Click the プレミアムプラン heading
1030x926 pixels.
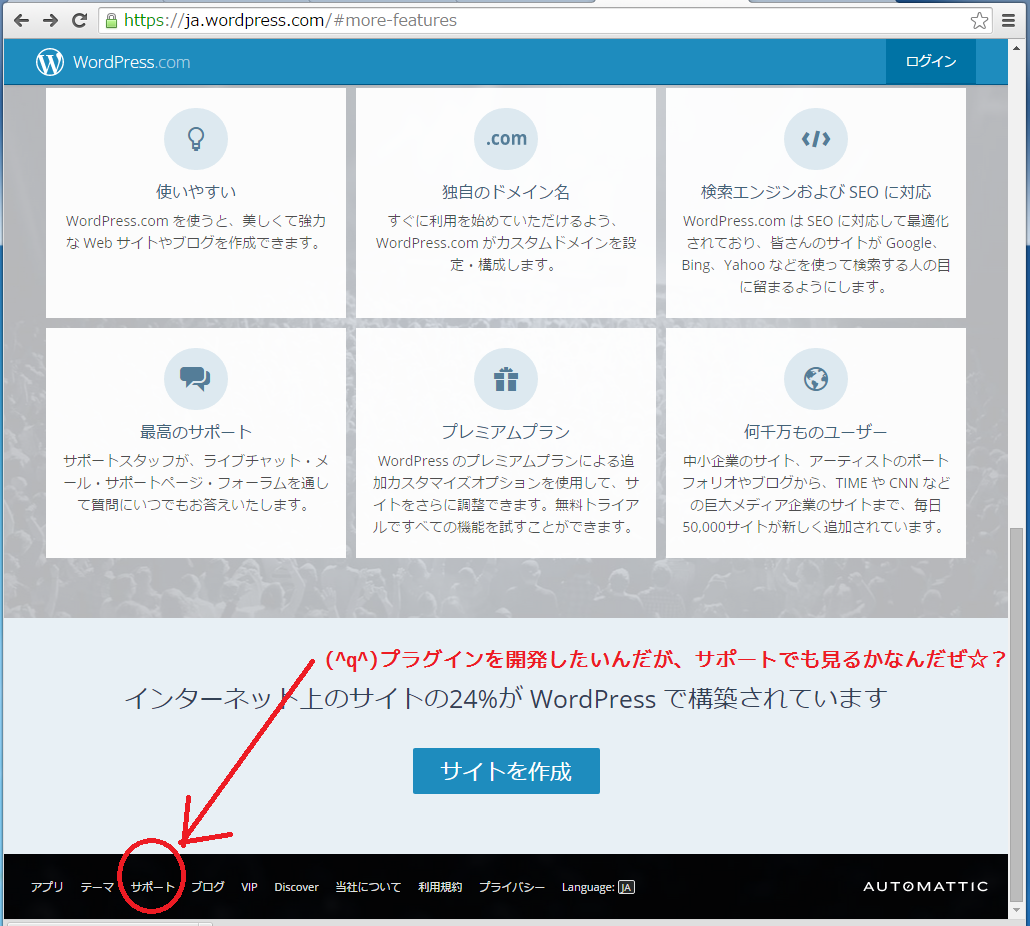pyautogui.click(x=506, y=431)
